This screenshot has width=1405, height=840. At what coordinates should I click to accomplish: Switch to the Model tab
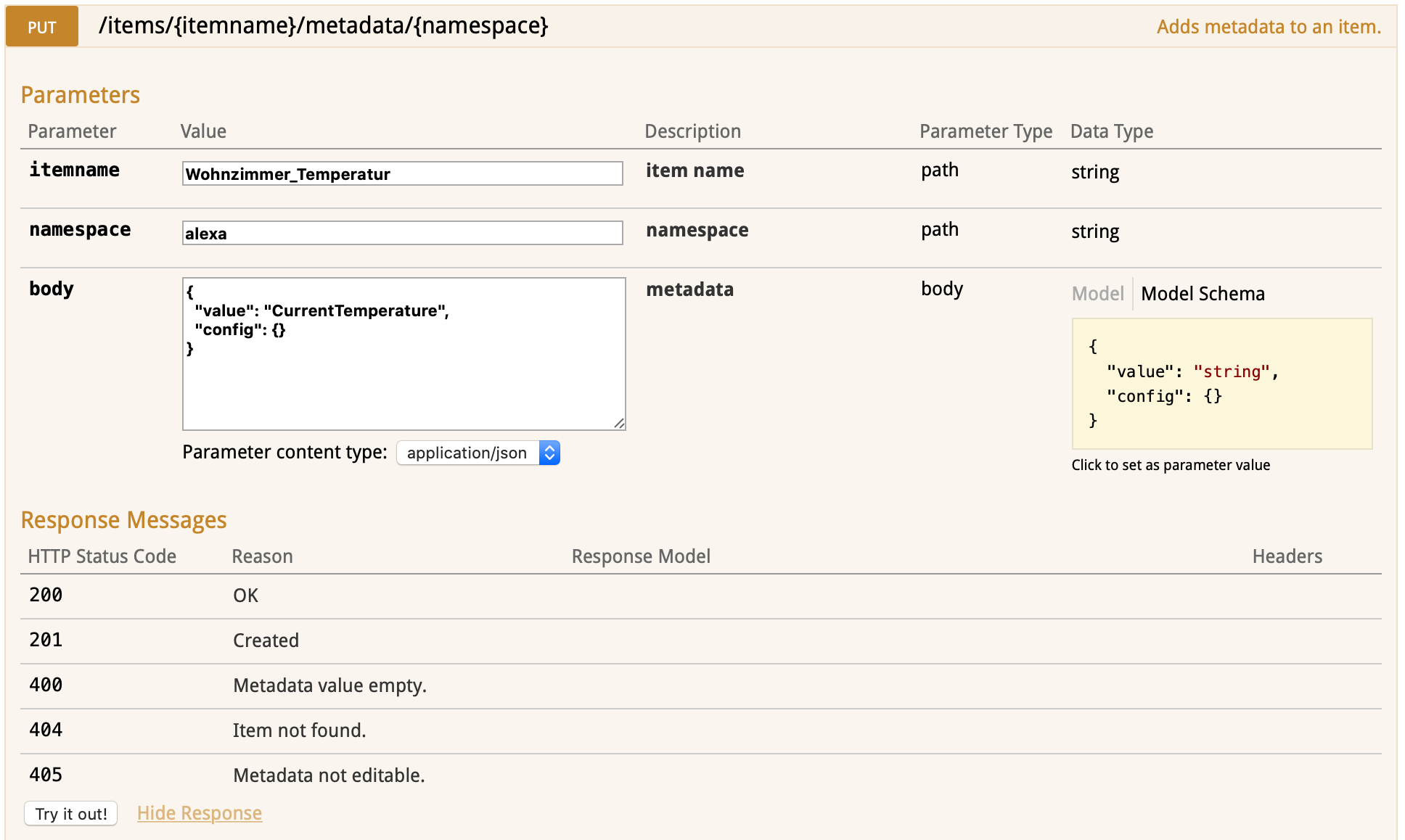pos(1097,294)
